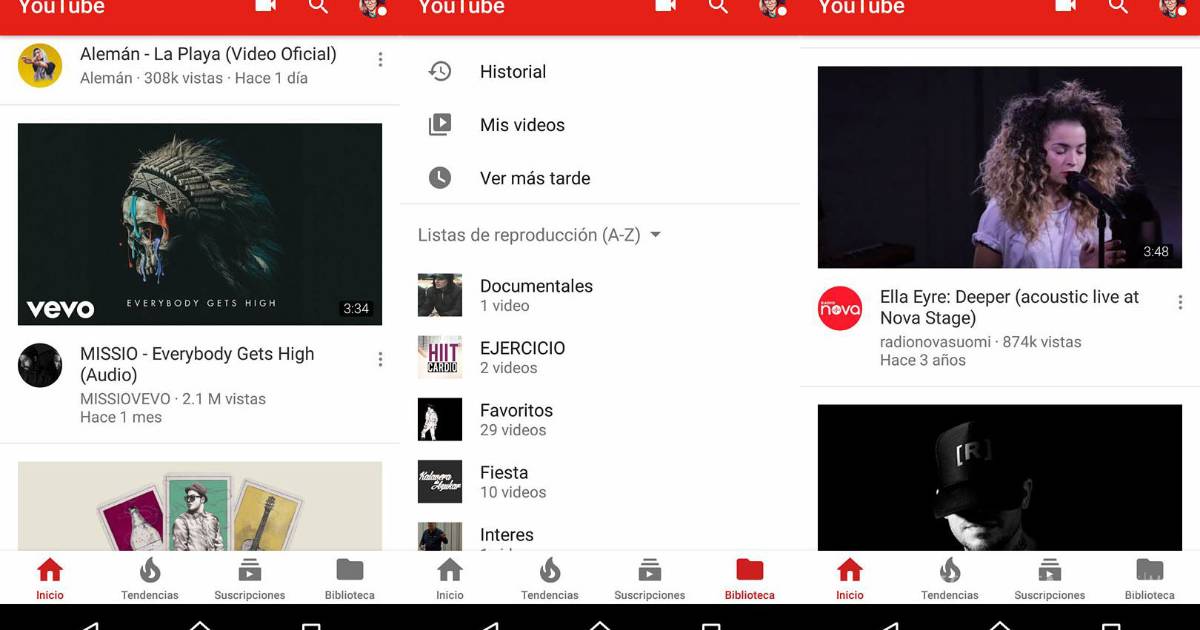Open the three-dot menu for Alemán La Playa
Screen dimensions: 1200x630
point(380,60)
